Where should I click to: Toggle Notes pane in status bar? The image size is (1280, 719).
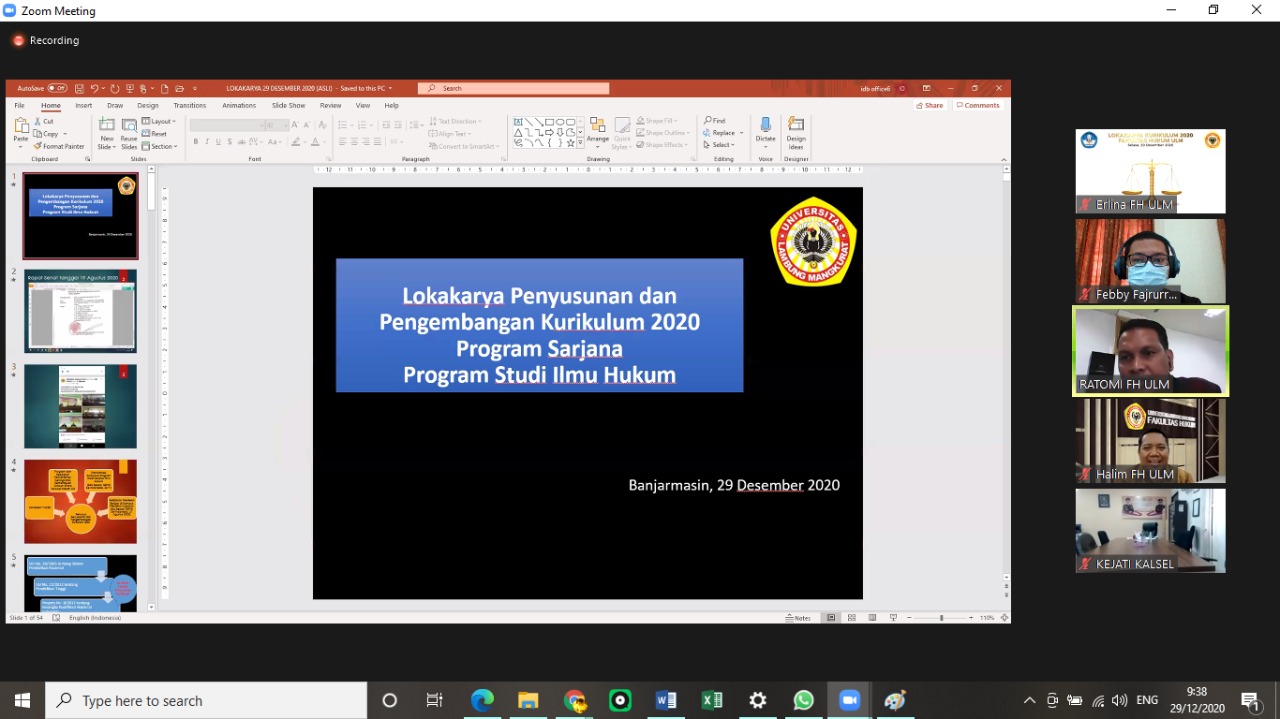(799, 618)
